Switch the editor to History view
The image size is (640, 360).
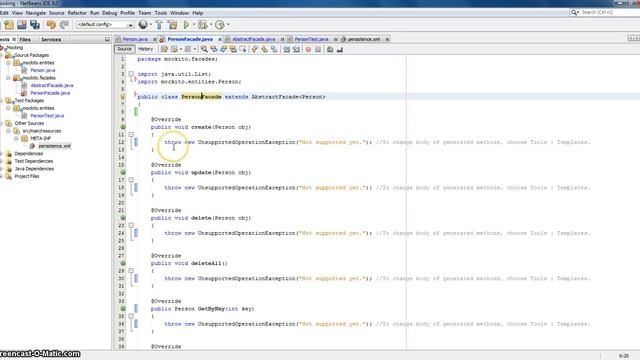146,49
